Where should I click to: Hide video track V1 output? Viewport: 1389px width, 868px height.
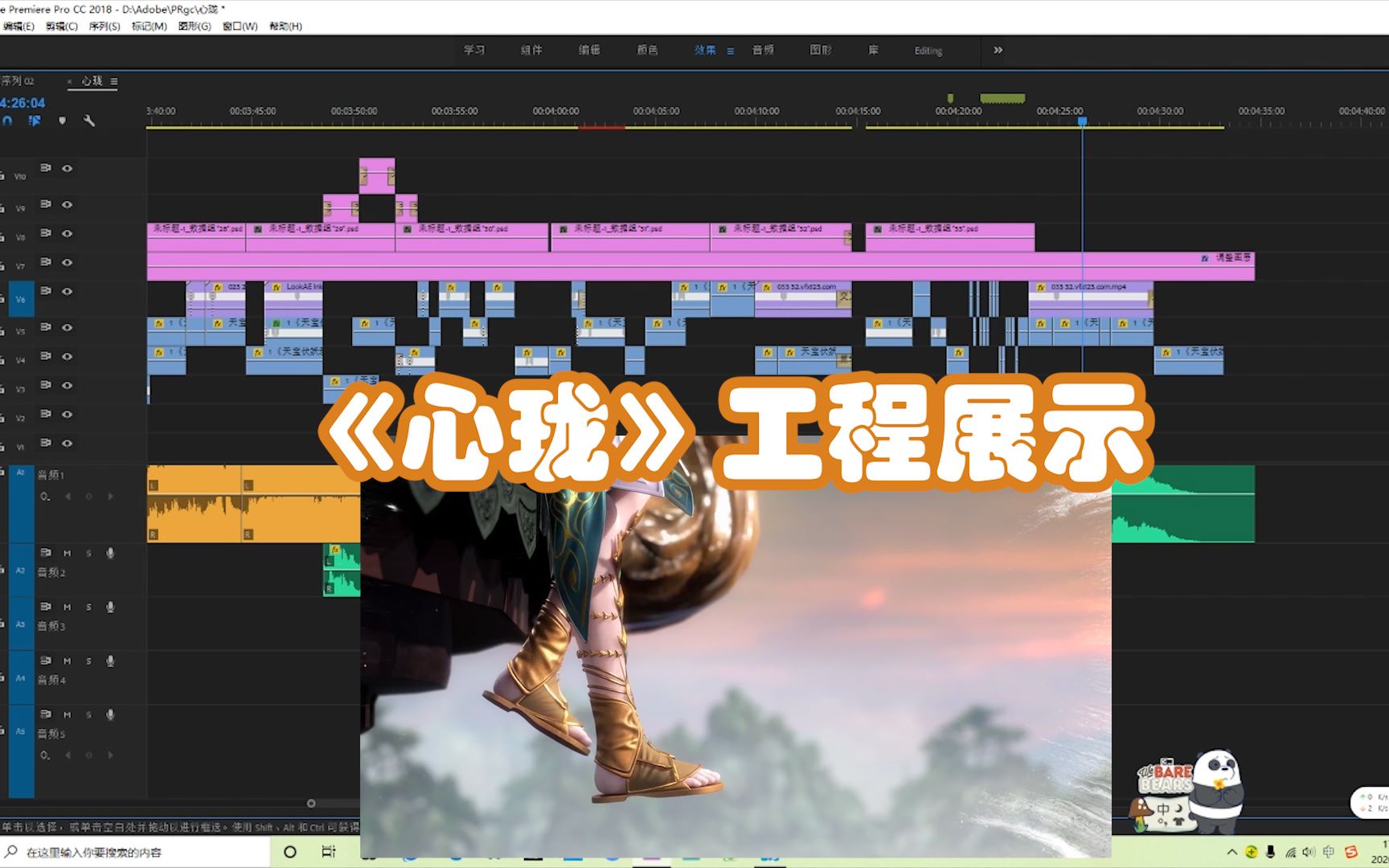click(x=68, y=443)
